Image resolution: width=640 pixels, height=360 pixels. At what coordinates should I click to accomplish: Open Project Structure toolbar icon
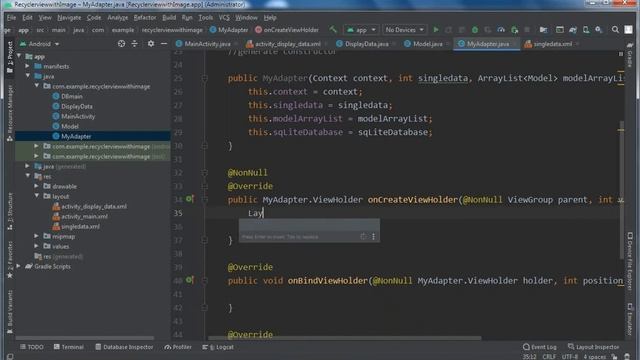(543, 29)
